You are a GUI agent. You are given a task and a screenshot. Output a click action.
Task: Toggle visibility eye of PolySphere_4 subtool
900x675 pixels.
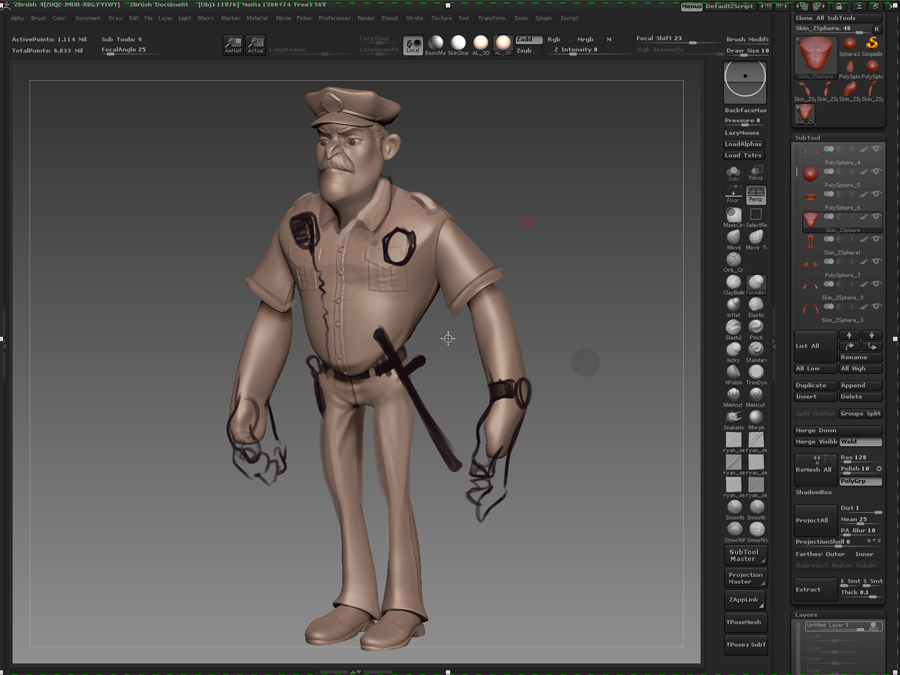click(876, 149)
